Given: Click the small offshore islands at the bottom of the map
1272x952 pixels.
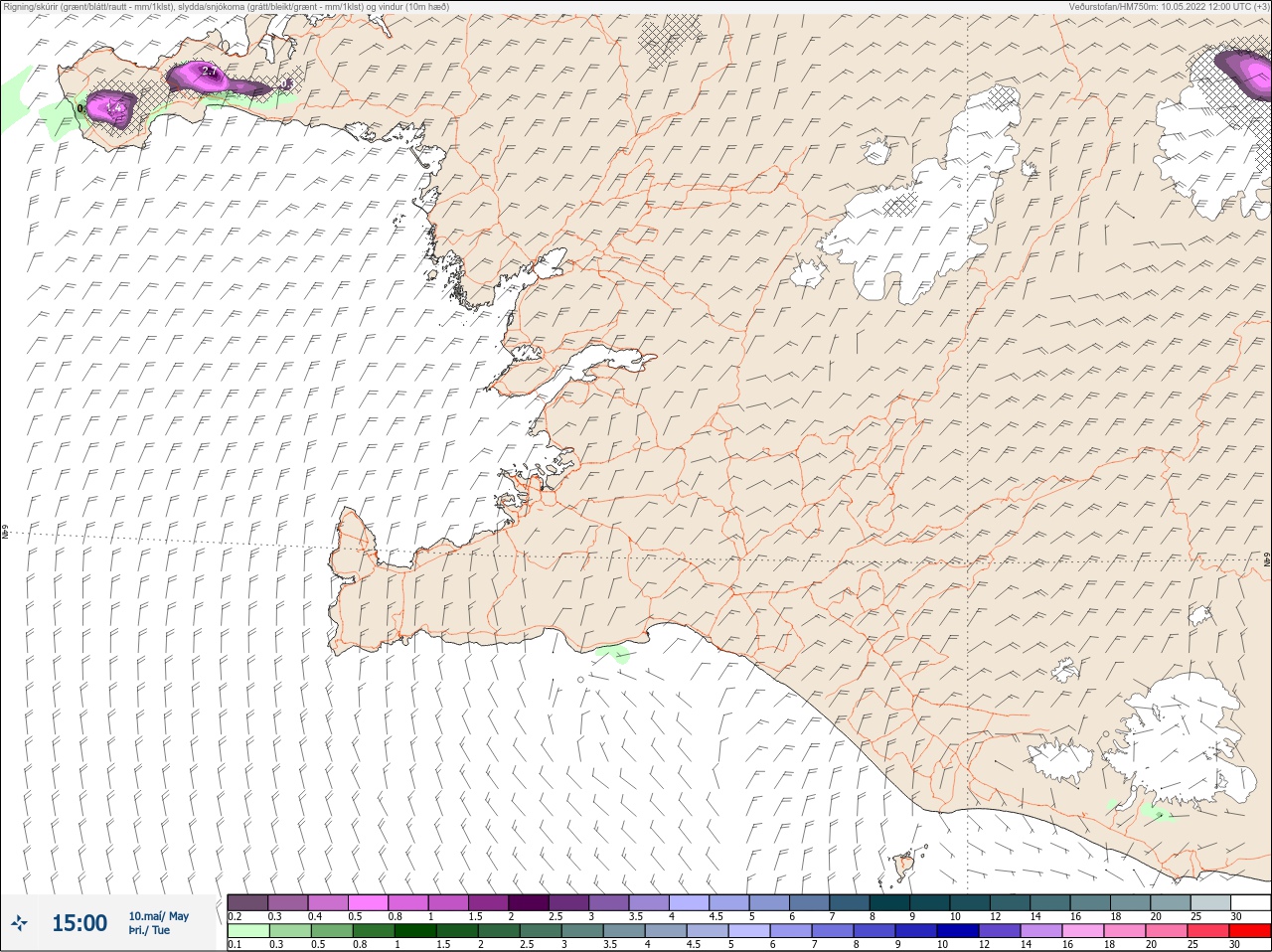Looking at the screenshot, I should tap(904, 864).
